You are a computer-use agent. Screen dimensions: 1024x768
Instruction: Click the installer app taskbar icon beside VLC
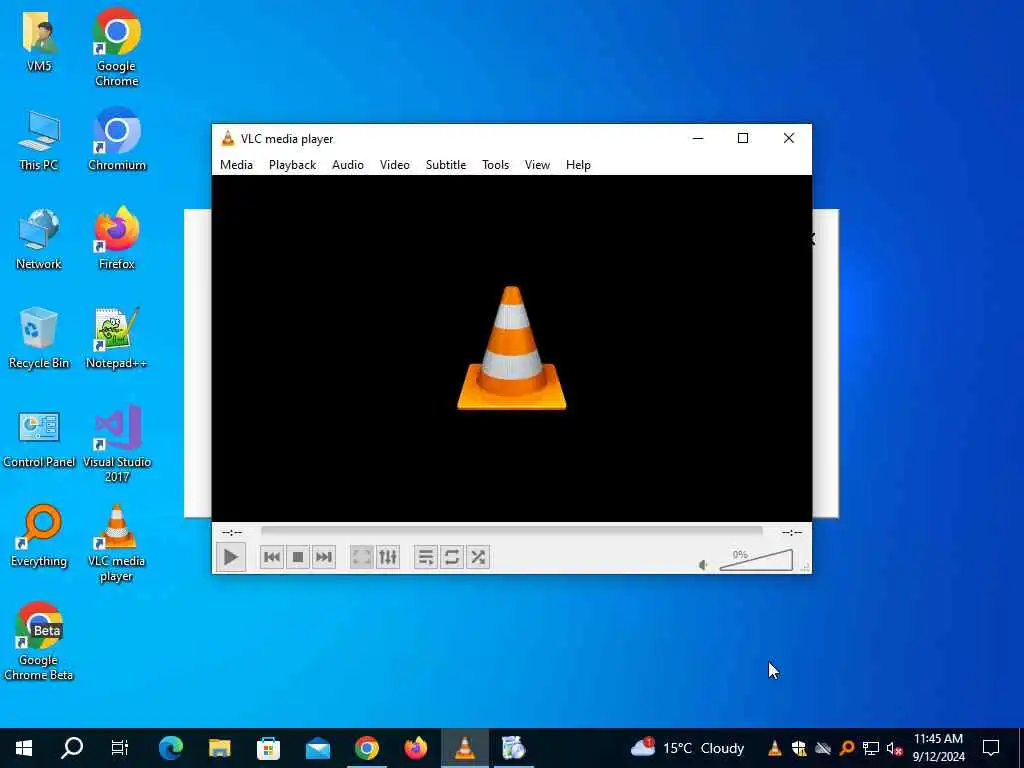514,748
